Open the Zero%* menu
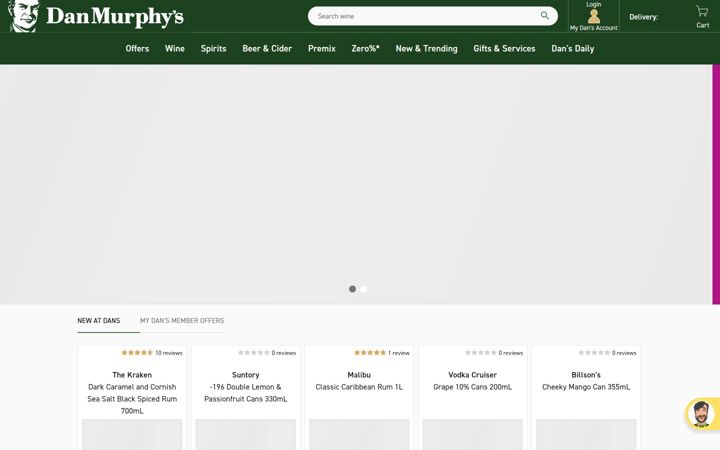This screenshot has width=720, height=450. click(366, 49)
